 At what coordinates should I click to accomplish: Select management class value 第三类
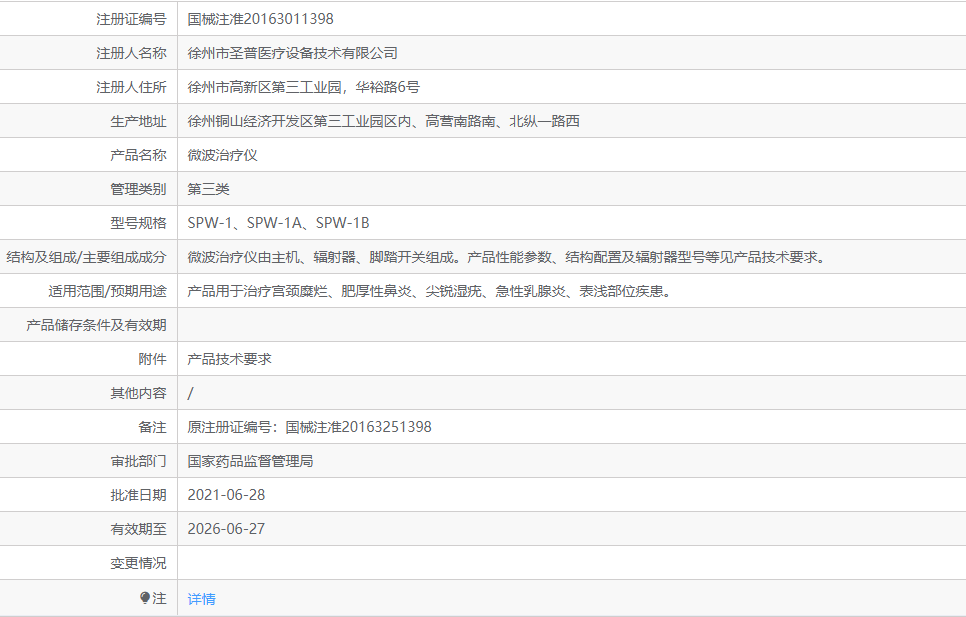[208, 189]
